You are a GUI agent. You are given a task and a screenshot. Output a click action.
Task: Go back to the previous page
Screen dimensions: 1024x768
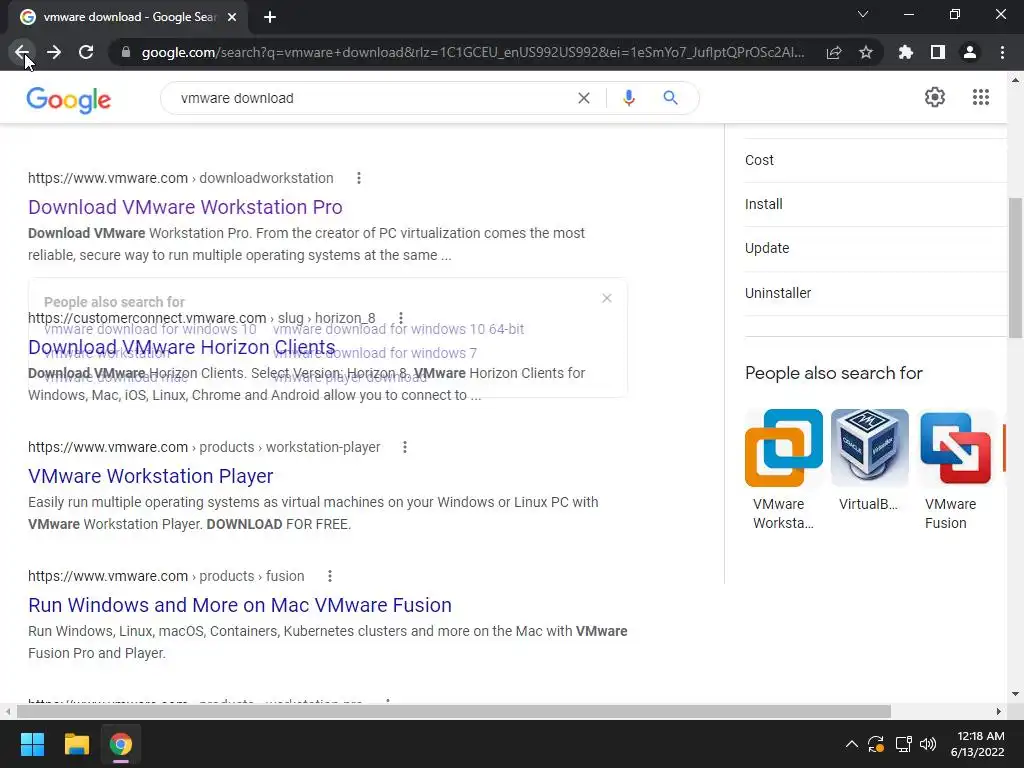pos(22,52)
